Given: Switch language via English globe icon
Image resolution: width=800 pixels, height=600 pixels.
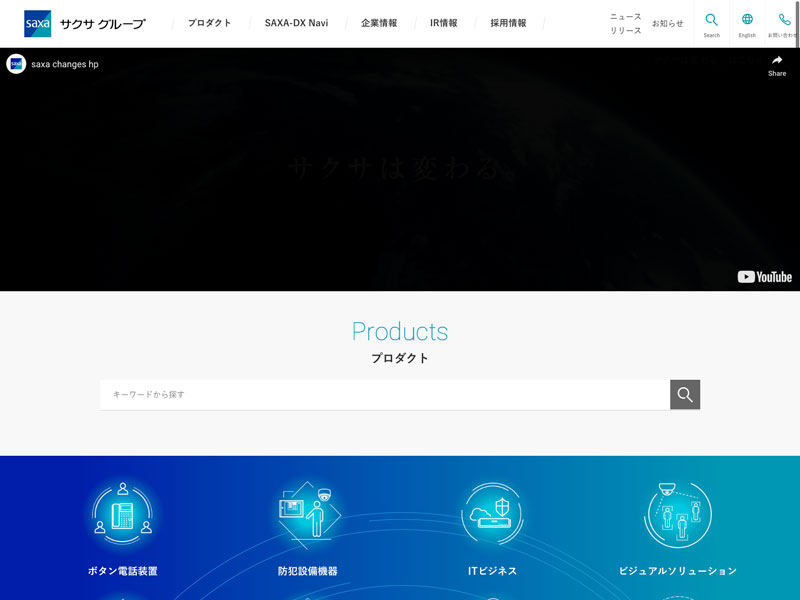Looking at the screenshot, I should point(747,23).
